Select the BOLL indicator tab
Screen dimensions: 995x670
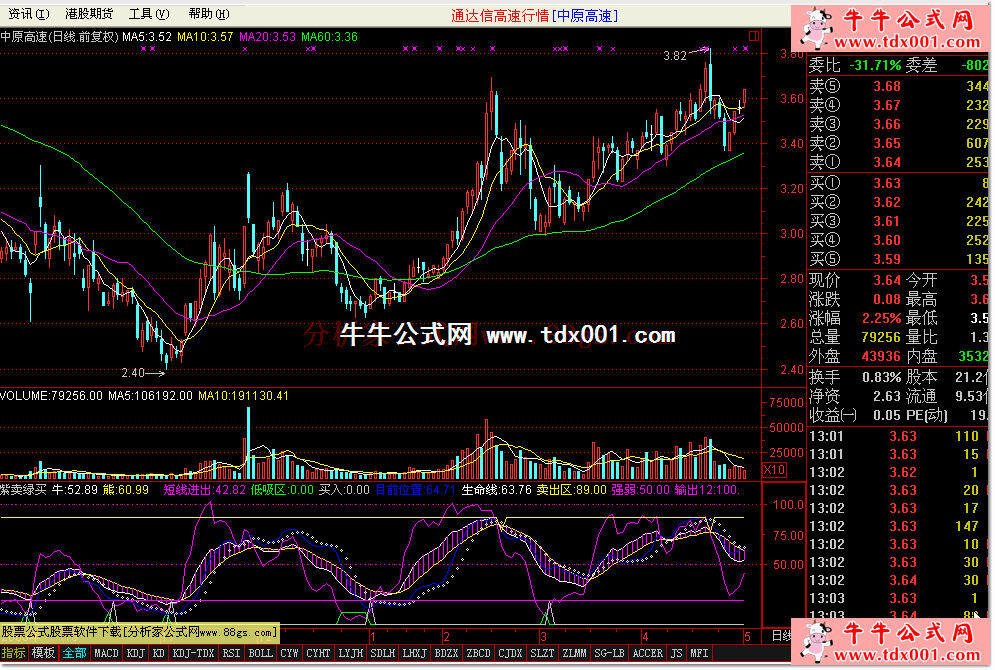pyautogui.click(x=260, y=653)
